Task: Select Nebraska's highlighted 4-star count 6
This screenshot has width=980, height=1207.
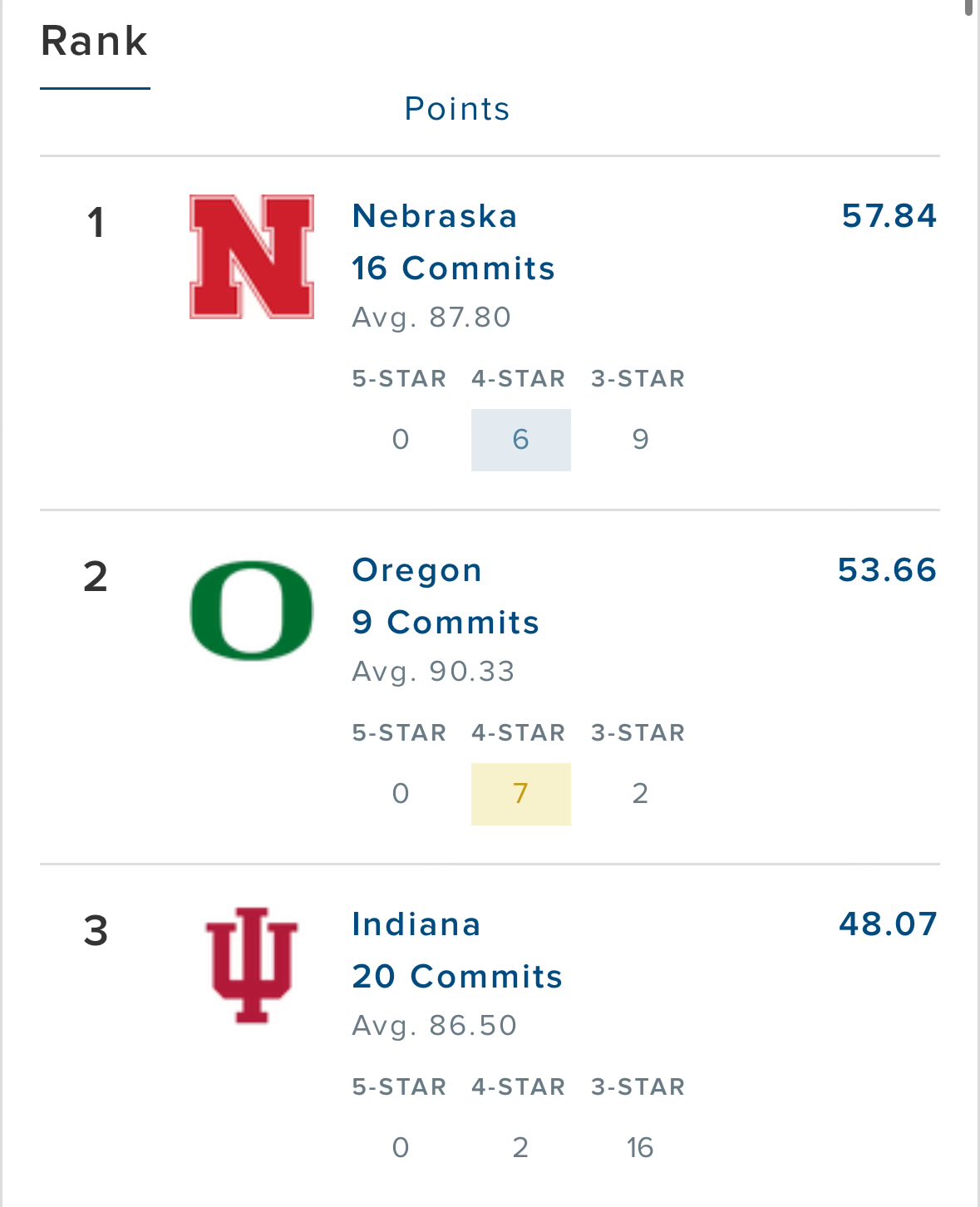Action: (521, 440)
